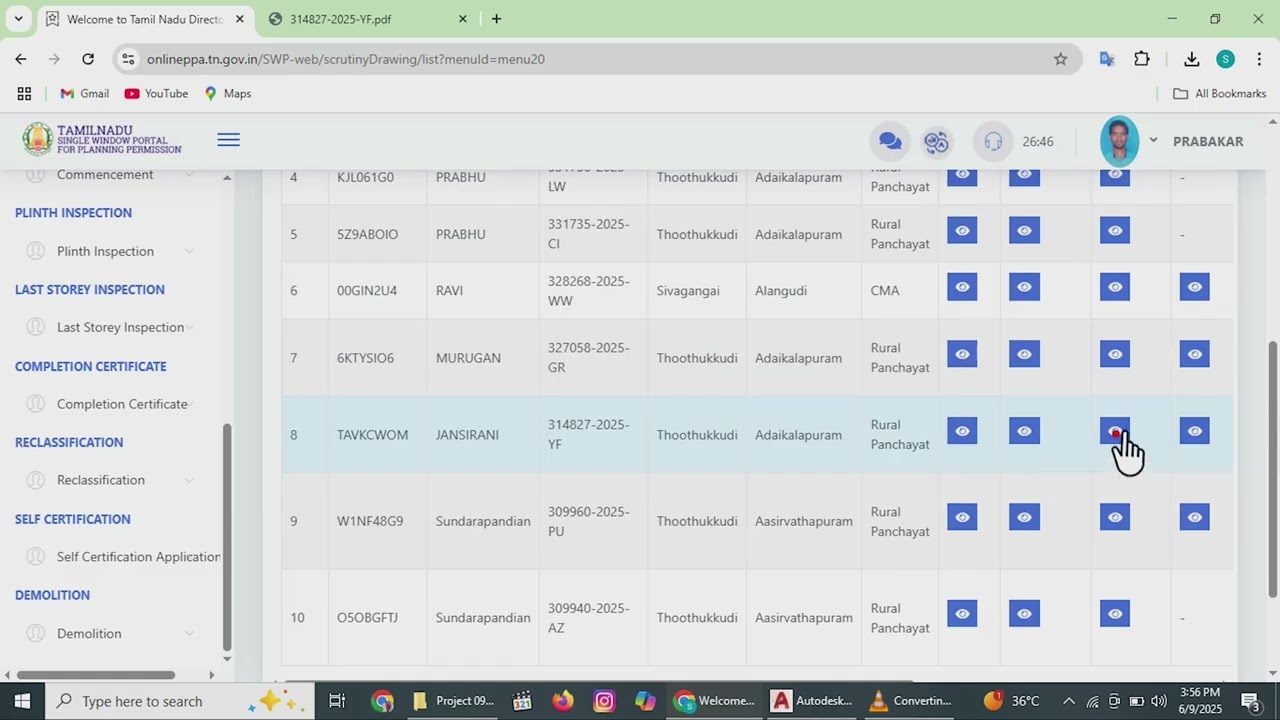Open the Chrome extensions puzzle icon
Screen dimensions: 1280x720
[1142, 59]
